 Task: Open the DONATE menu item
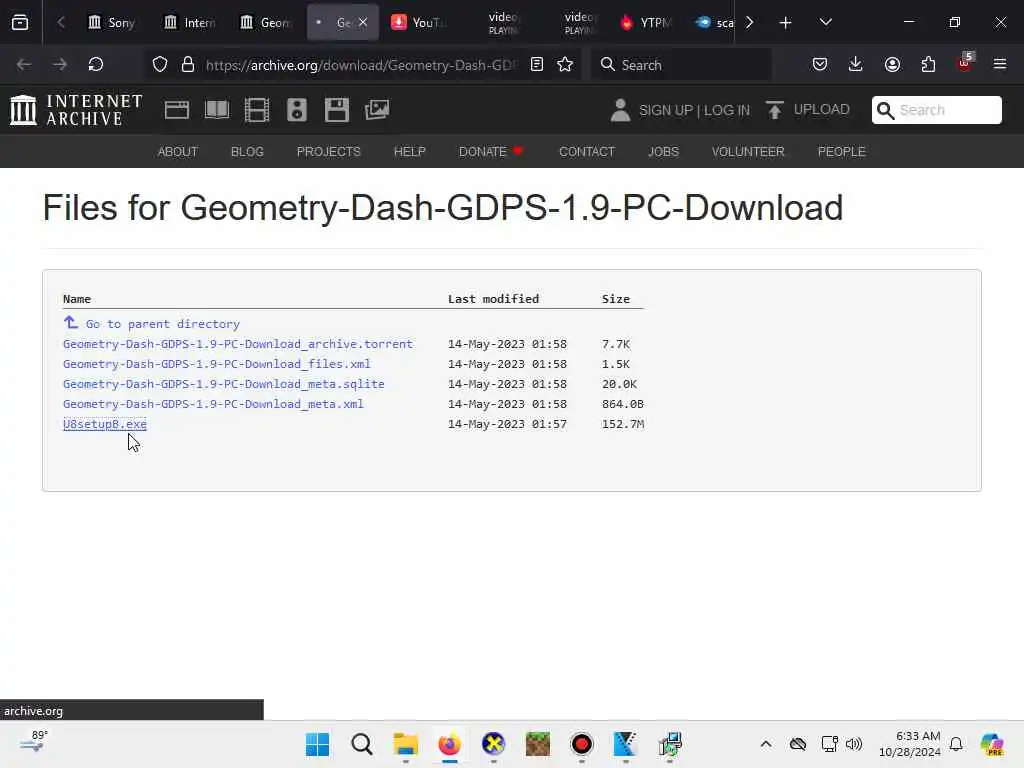[x=491, y=152]
